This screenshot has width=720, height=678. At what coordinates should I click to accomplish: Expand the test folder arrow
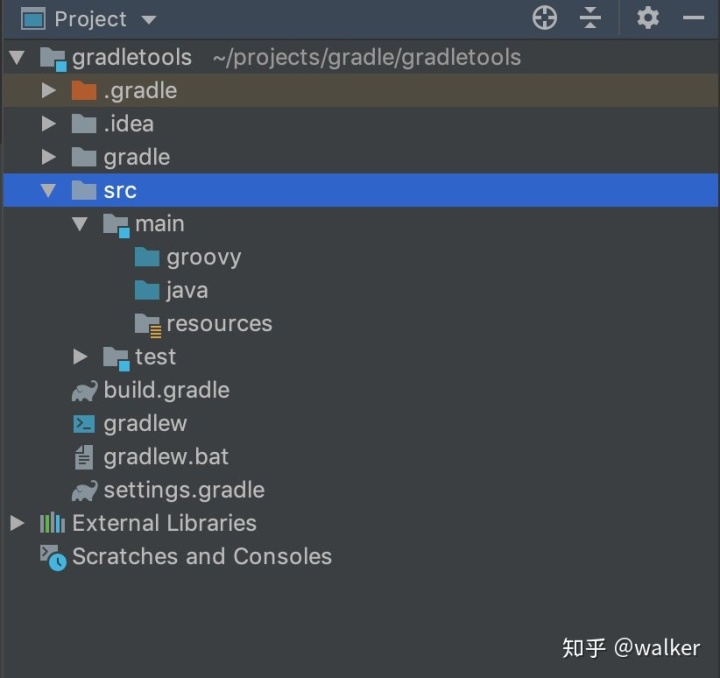tap(80, 357)
